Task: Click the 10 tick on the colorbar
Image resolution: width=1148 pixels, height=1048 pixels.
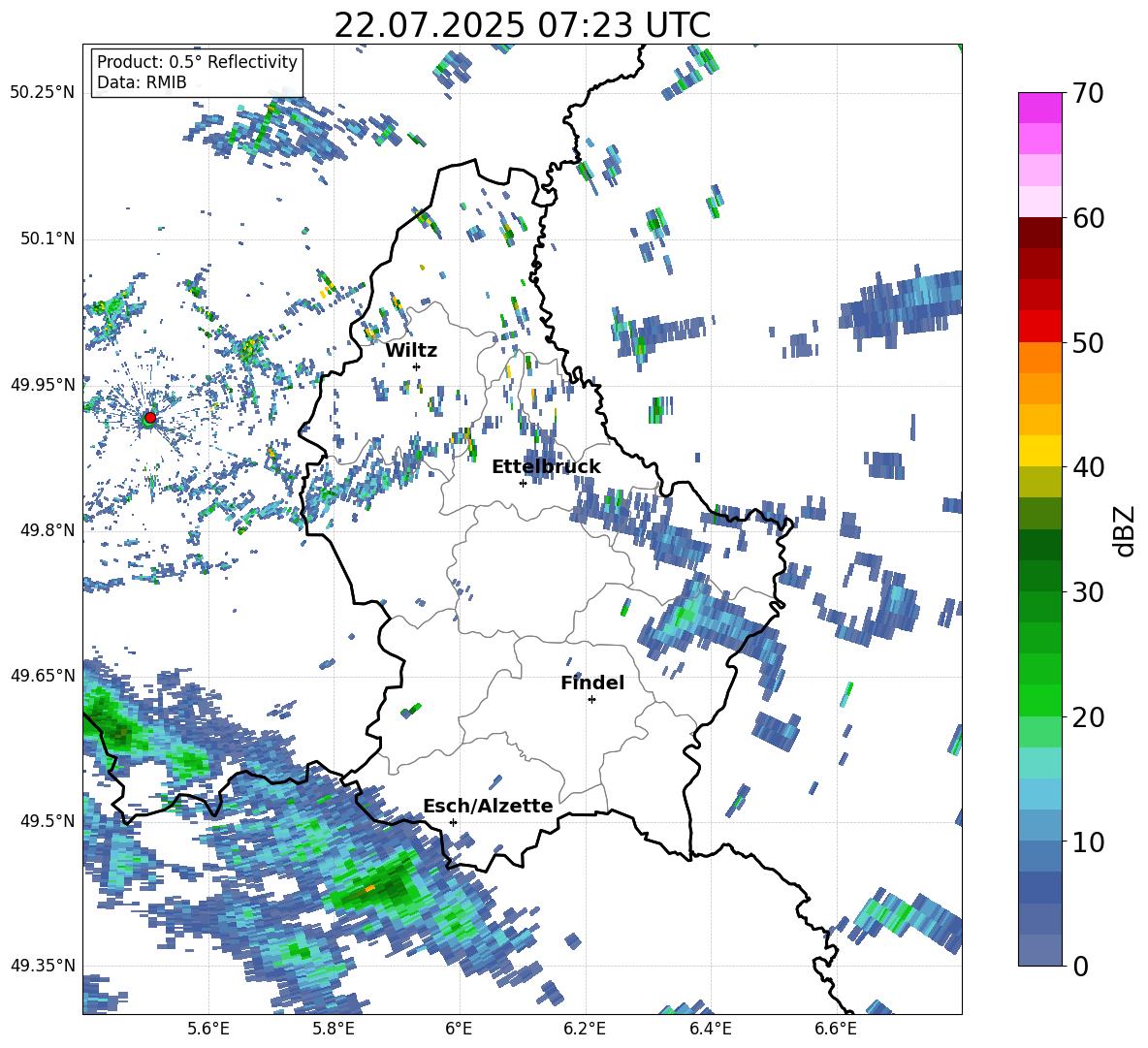Action: pos(1088,842)
